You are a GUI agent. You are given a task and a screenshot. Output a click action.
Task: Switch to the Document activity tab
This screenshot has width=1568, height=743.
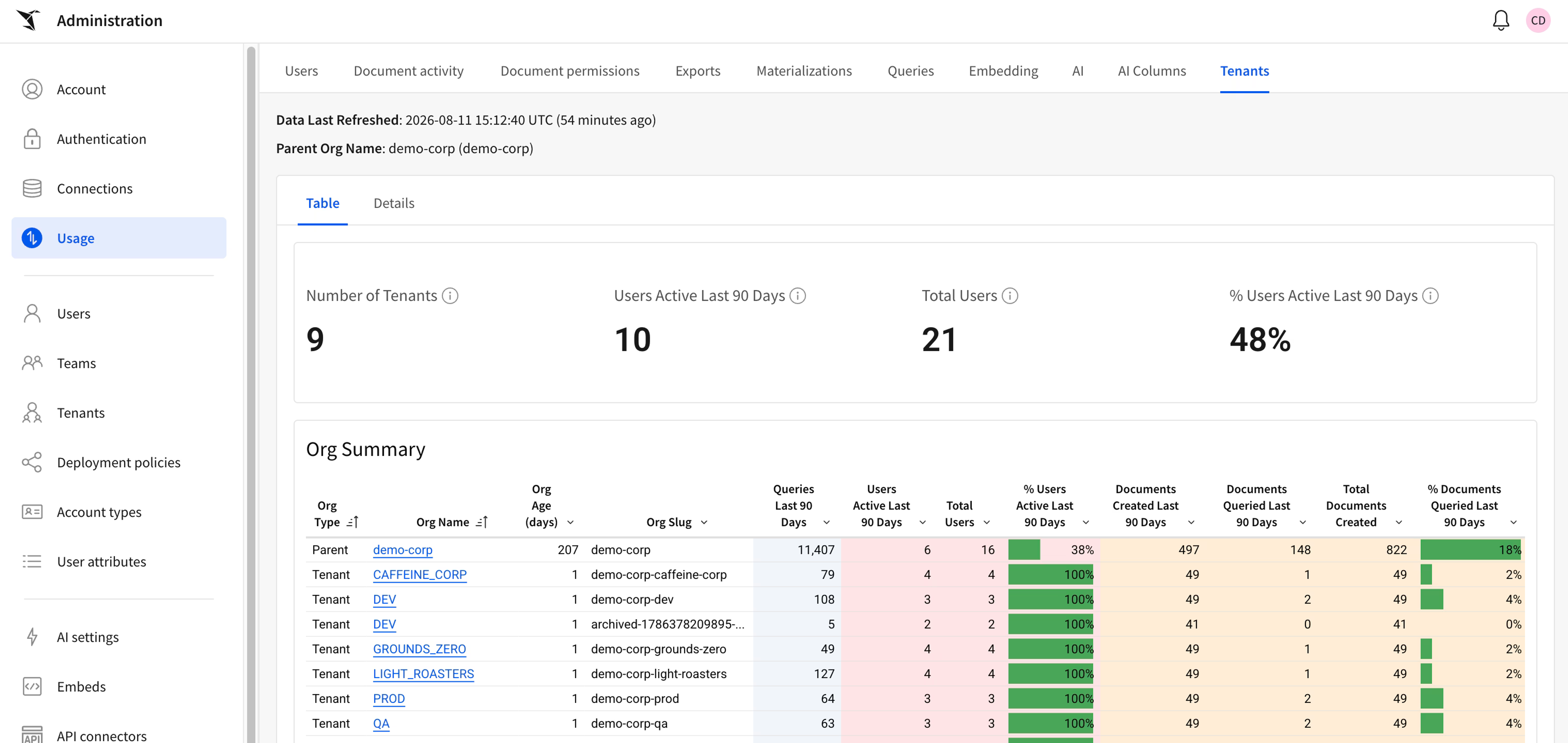click(x=408, y=71)
